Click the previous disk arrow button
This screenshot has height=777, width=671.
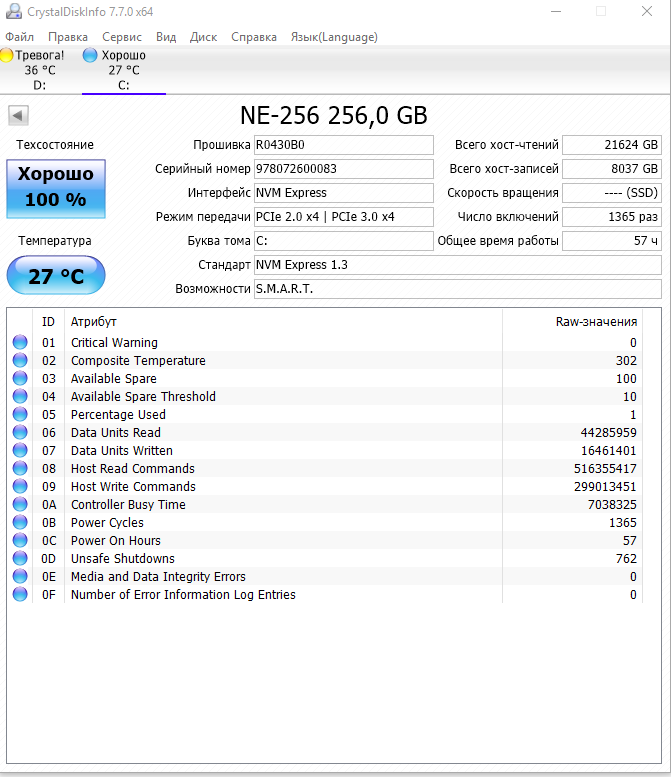click(18, 115)
